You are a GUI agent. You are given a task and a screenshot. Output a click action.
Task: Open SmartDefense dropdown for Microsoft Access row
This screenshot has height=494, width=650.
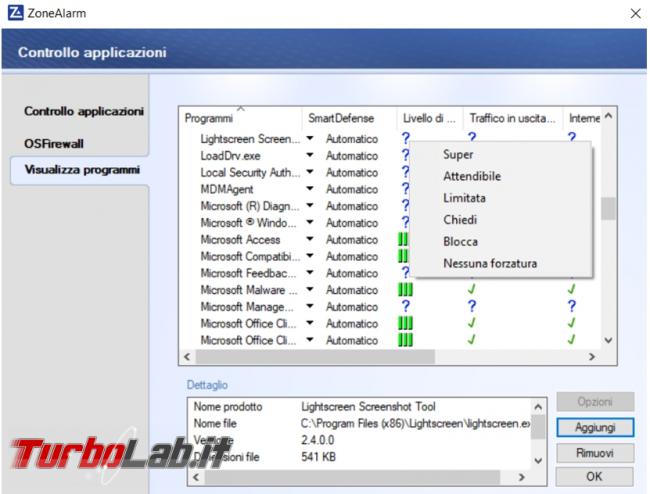pyautogui.click(x=310, y=239)
